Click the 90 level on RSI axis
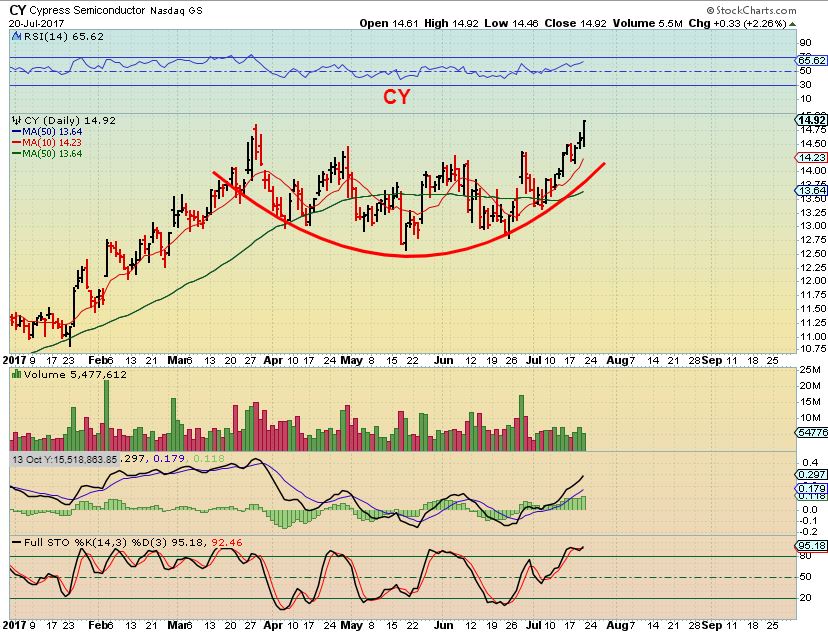Image resolution: width=828 pixels, height=633 pixels. point(806,43)
